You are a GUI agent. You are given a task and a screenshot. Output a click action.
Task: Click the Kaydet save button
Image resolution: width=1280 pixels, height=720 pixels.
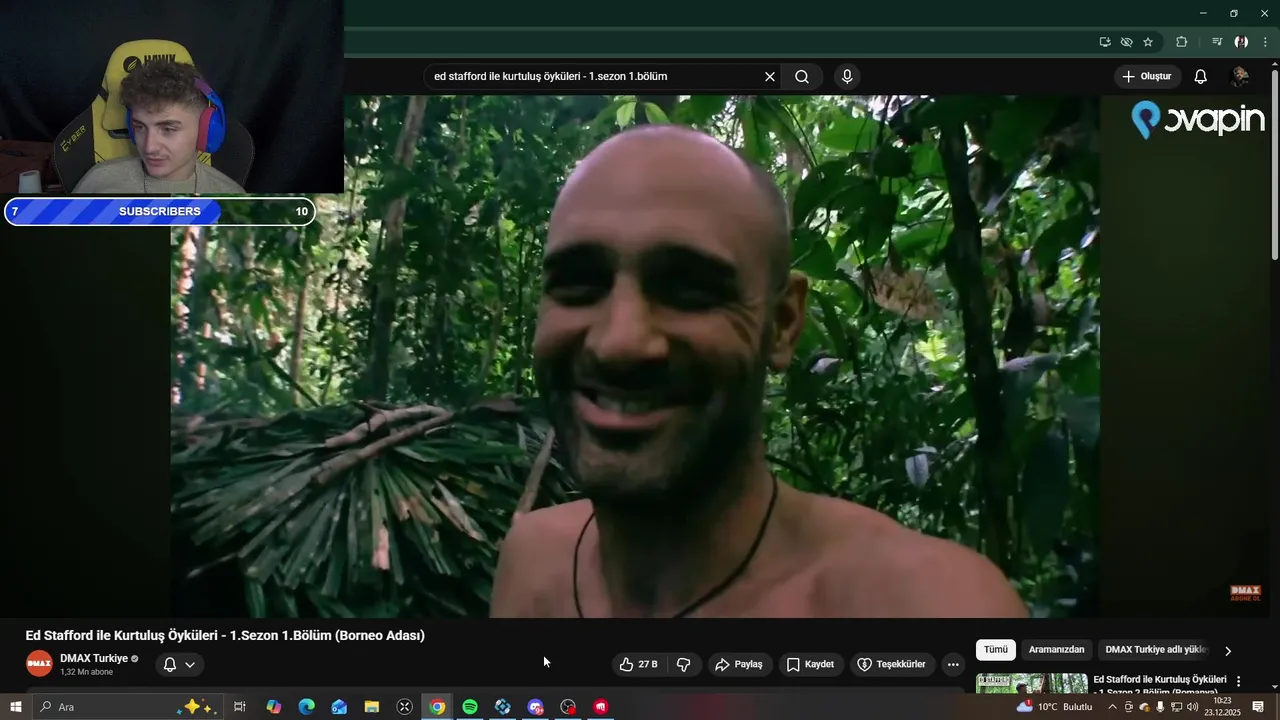[x=810, y=664]
